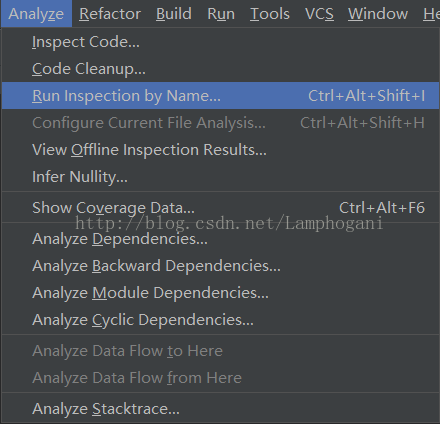The image size is (440, 424).
Task: Open the Window menu
Action: coord(378,14)
